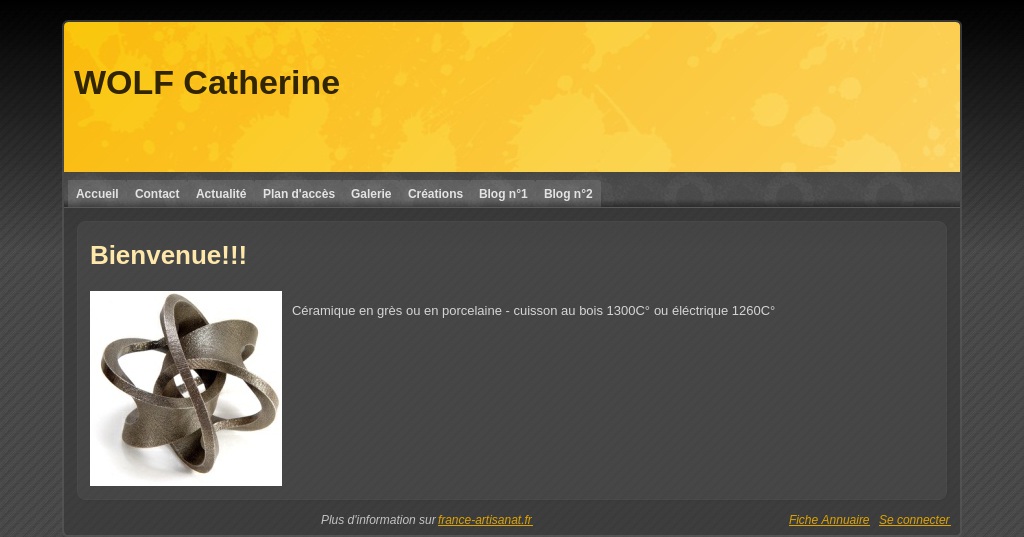This screenshot has height=537, width=1024.
Task: Click the WOLF Catherine site title
Action: tap(207, 83)
